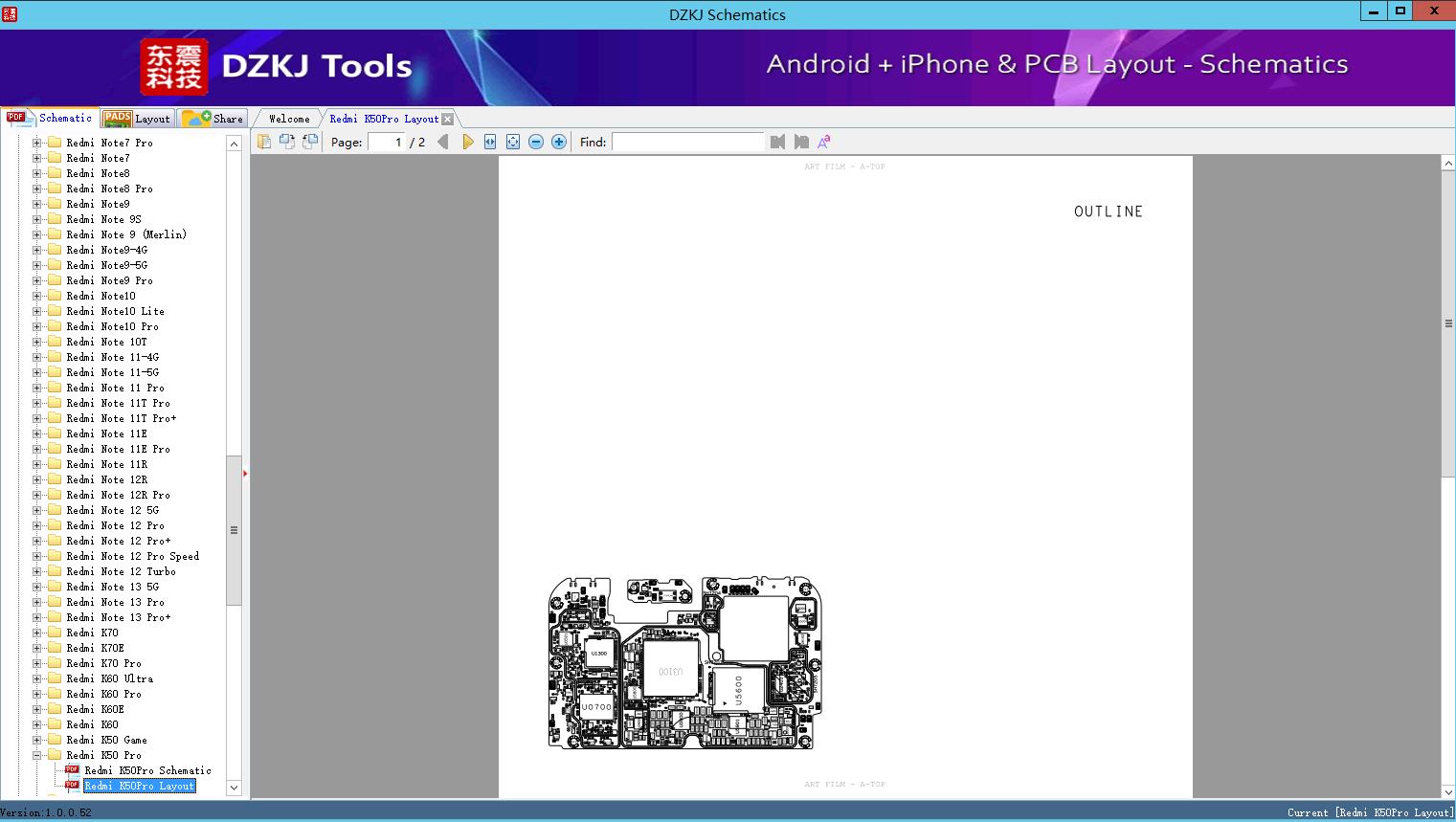
Task: Click the DZKJ red logo in banner
Action: pyautogui.click(x=174, y=67)
